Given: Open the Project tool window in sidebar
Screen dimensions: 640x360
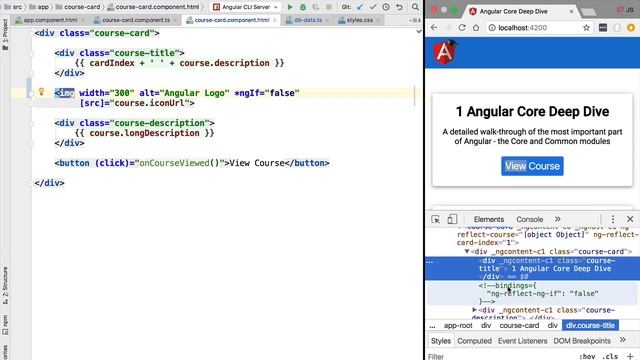Looking at the screenshot, I should click(5, 35).
